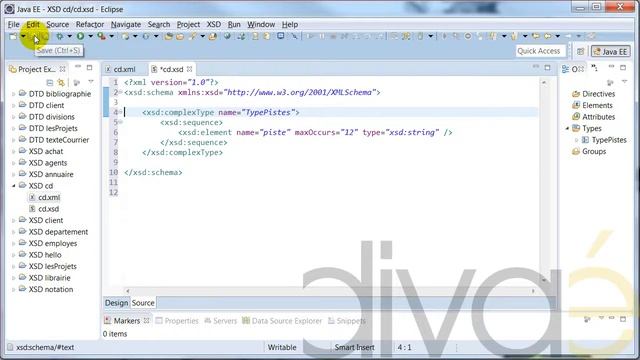Select cd.xml in the XSD cd project
The image size is (640, 360).
pos(44,197)
